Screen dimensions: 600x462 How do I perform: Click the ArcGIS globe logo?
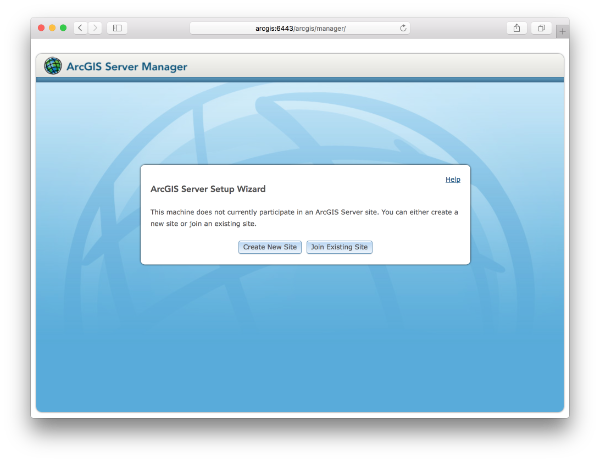pyautogui.click(x=53, y=66)
